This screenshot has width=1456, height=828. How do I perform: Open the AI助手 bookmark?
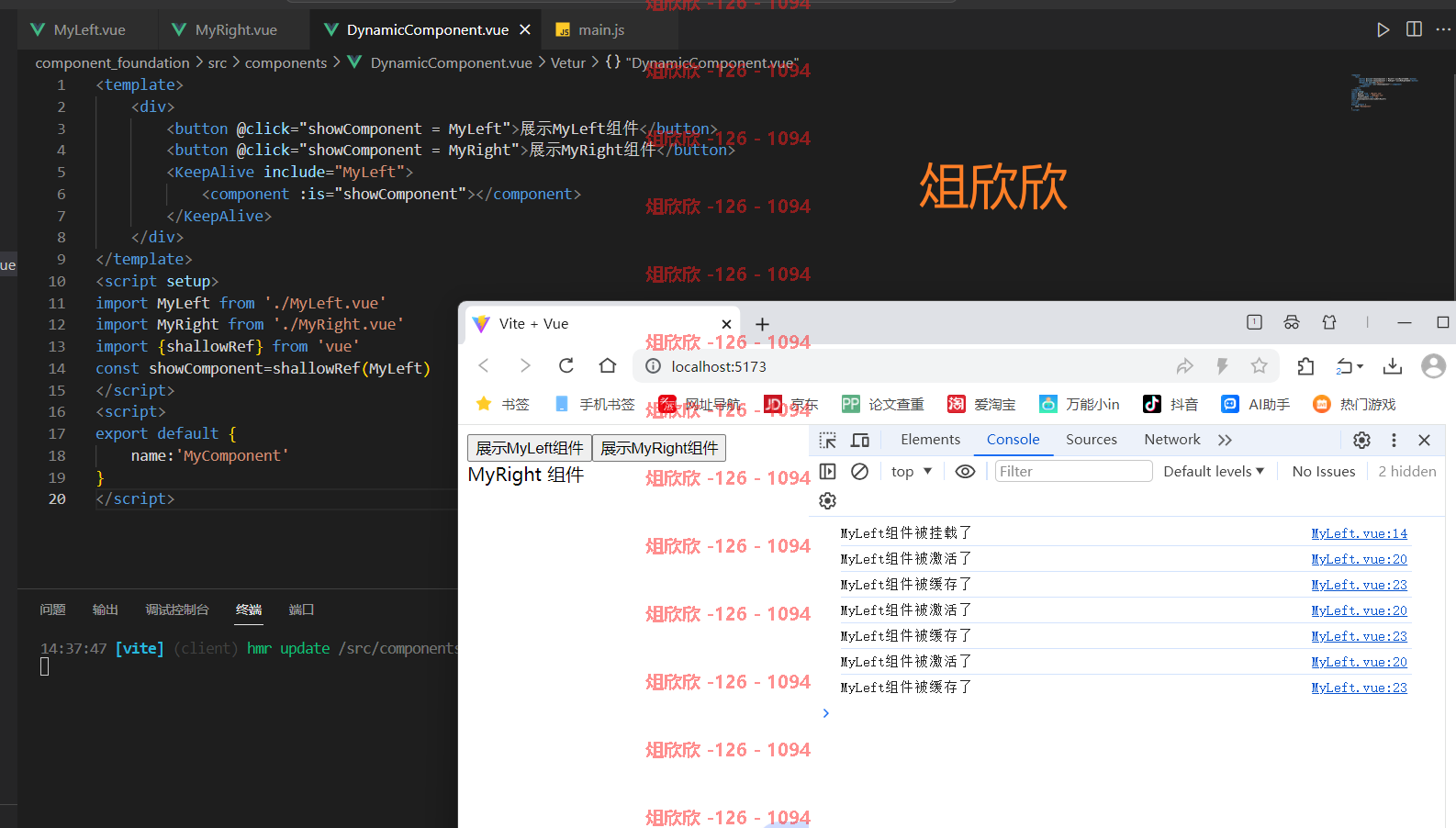1256,404
